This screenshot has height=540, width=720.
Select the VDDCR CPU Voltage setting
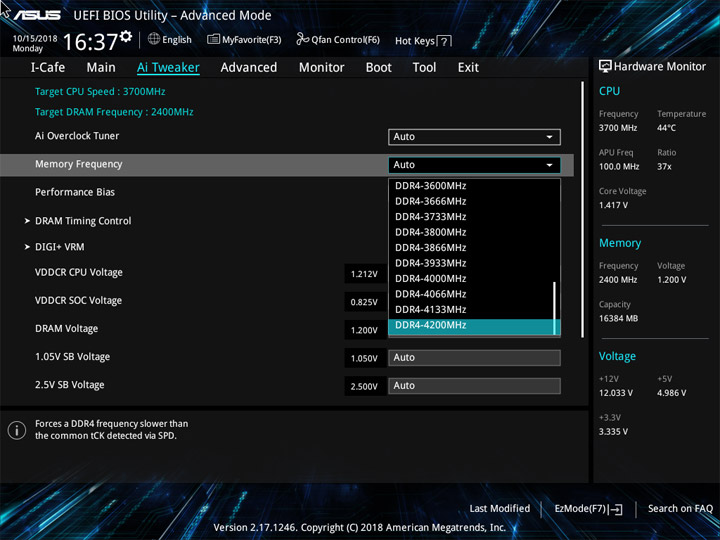point(79,272)
